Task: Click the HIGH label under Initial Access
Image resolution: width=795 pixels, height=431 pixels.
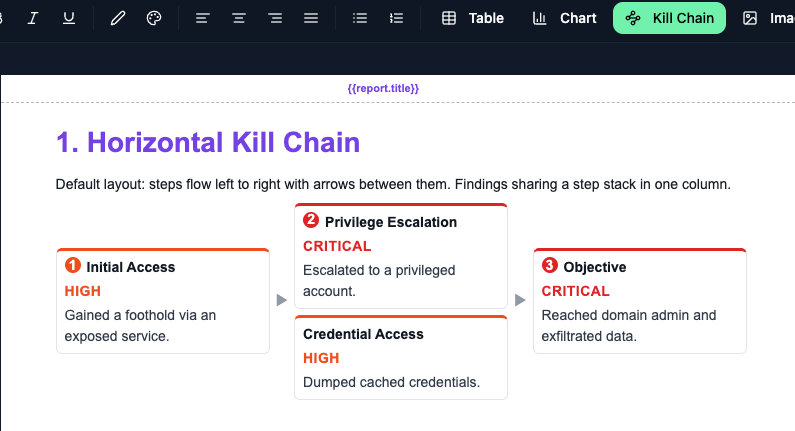Action: (83, 291)
